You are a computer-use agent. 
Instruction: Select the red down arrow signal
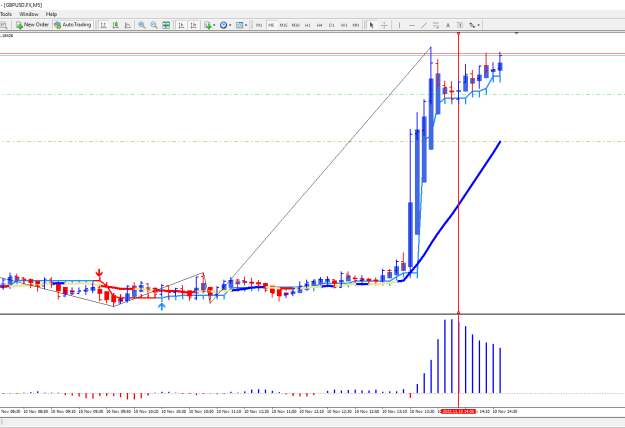[99, 273]
